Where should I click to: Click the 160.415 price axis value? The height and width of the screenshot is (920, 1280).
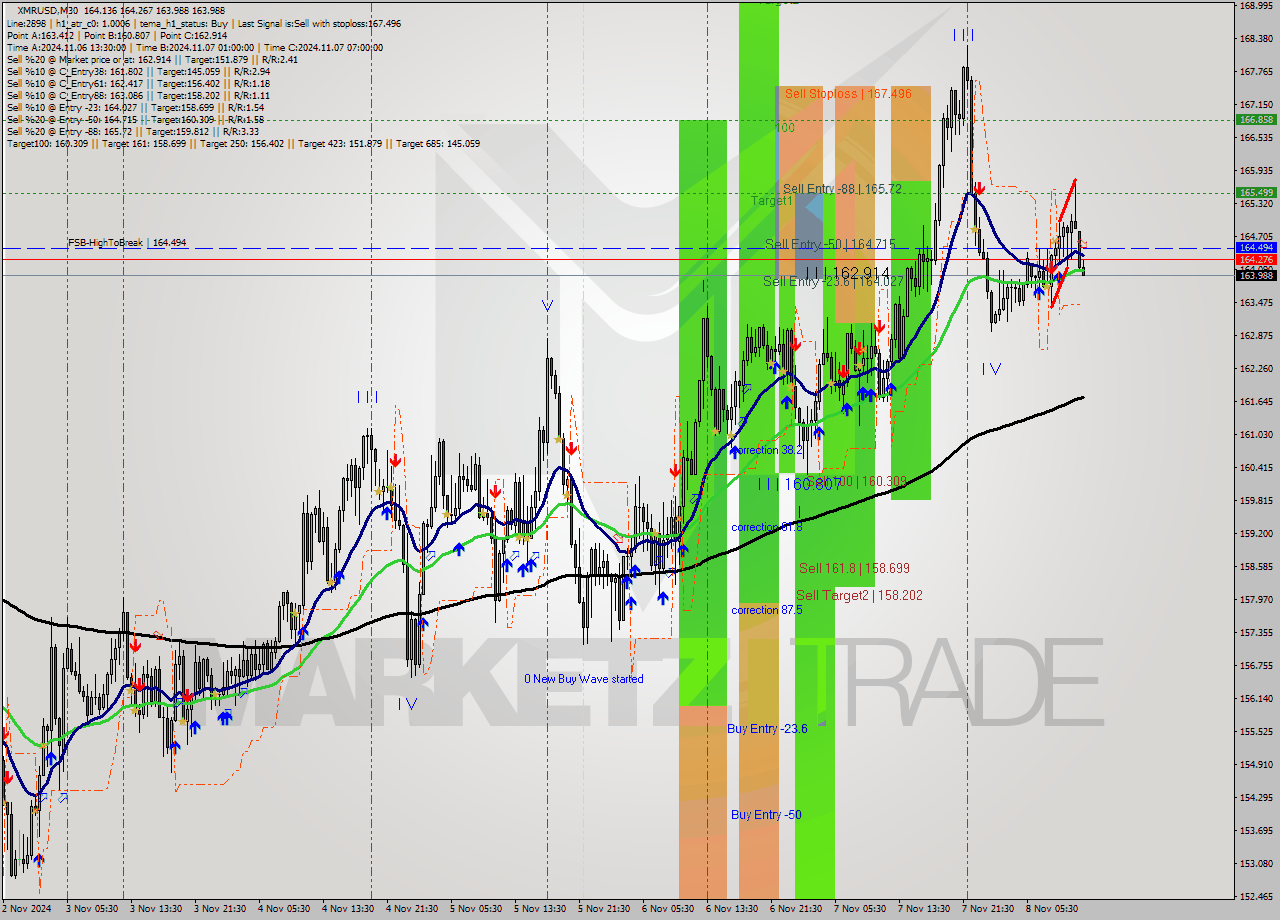(x=1257, y=467)
